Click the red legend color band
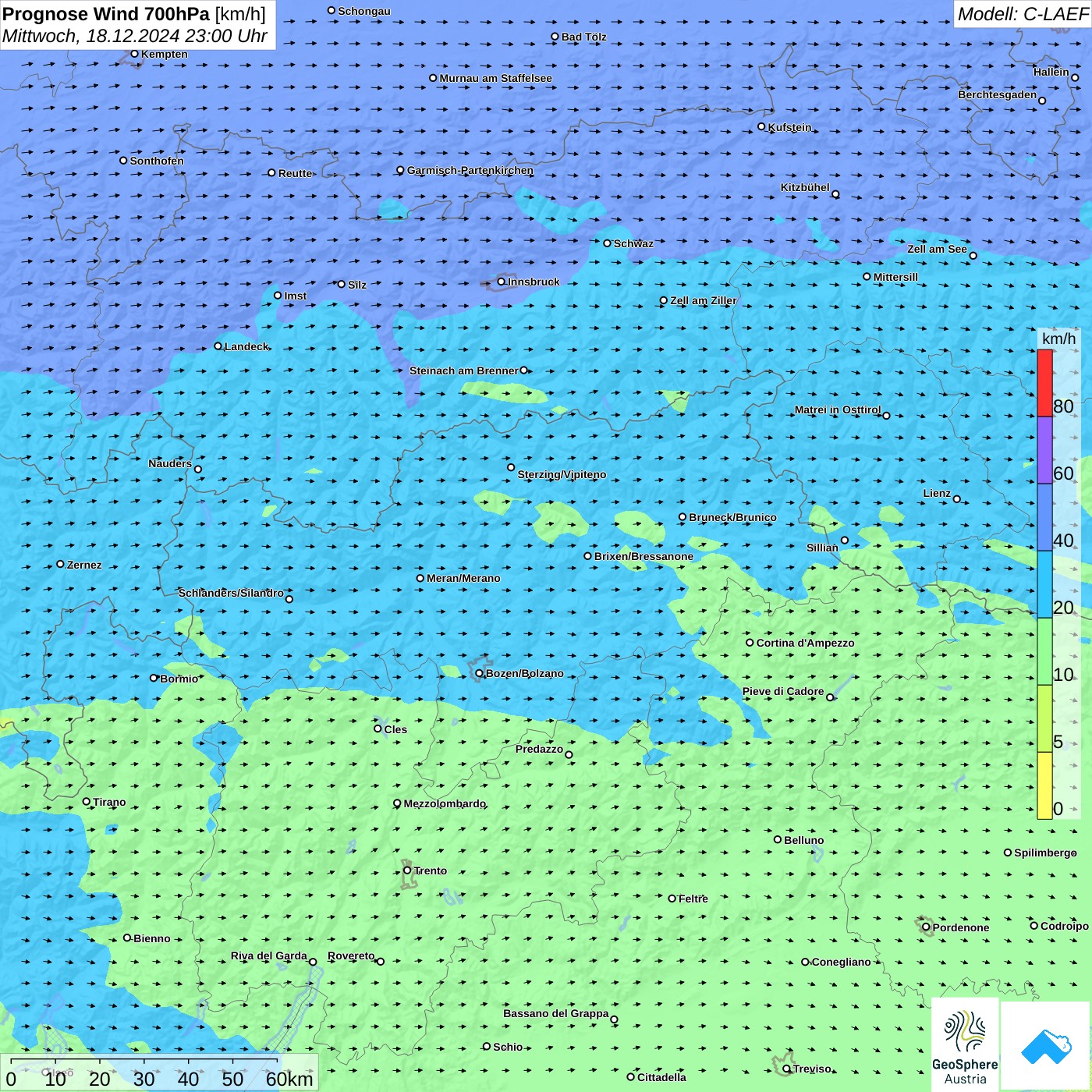Image resolution: width=1092 pixels, height=1092 pixels. click(1044, 383)
